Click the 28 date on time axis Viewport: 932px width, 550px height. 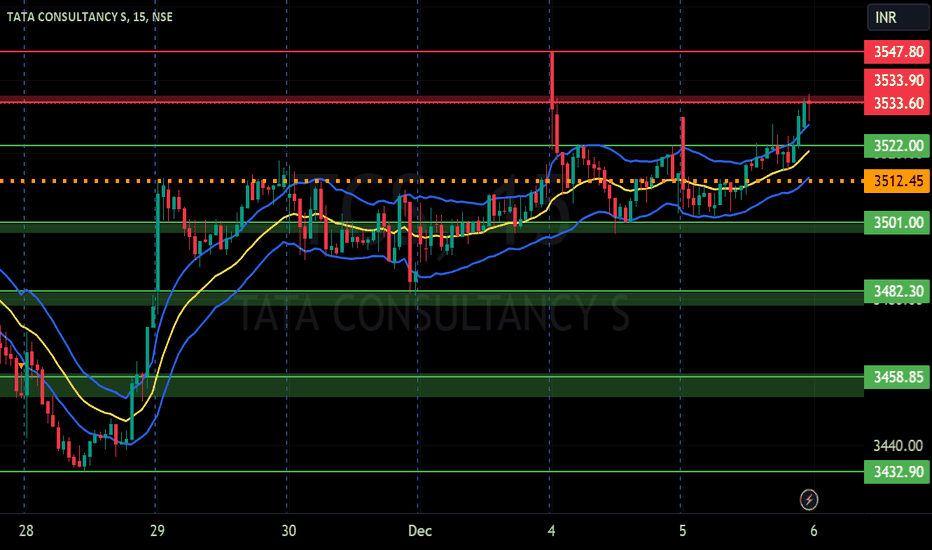click(26, 530)
